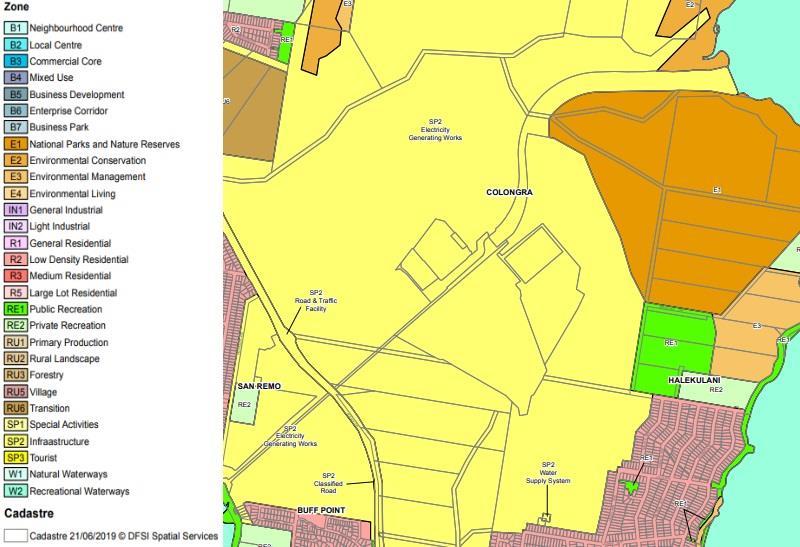The image size is (800, 547).
Task: Select the E1 National Parks legend swatch
Action: point(15,144)
